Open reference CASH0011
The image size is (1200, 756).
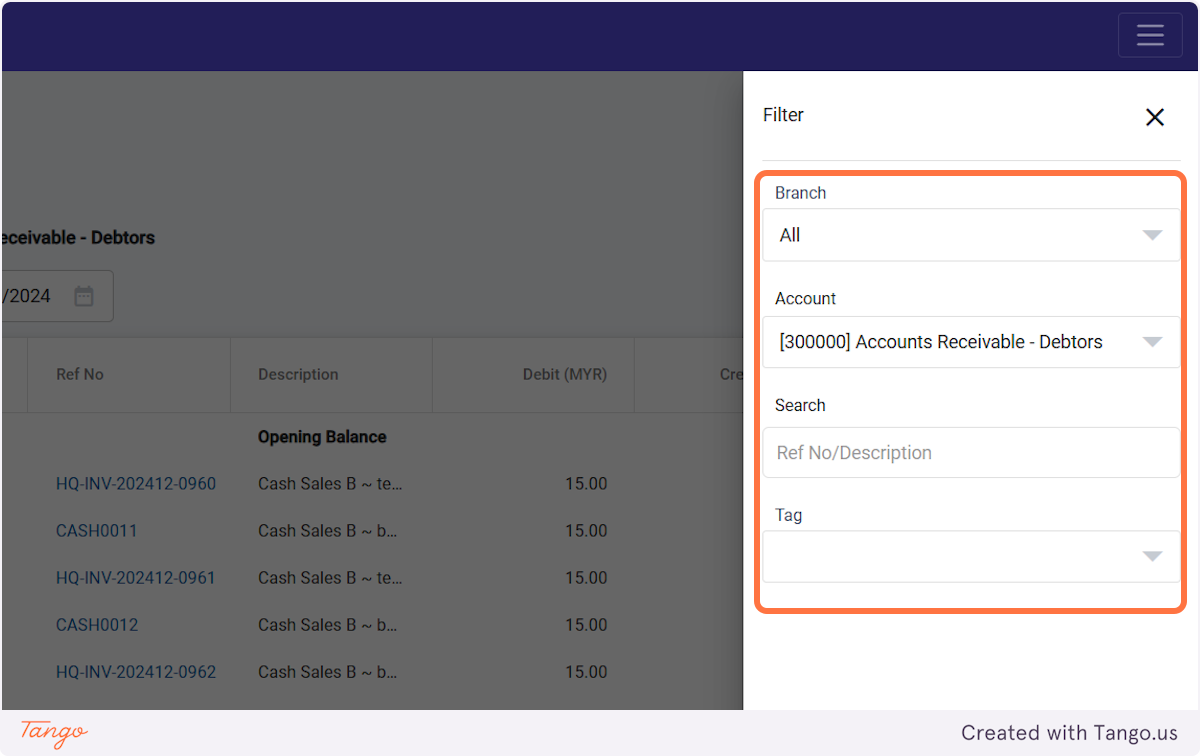coord(97,531)
